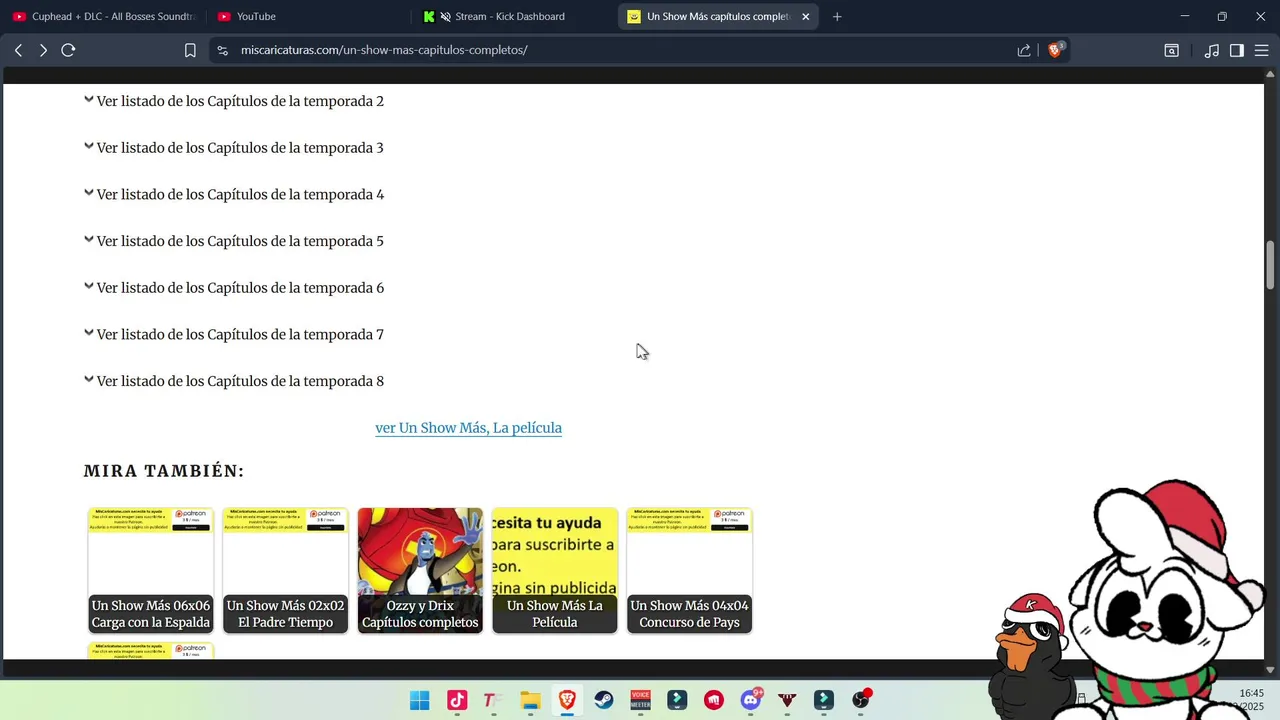The width and height of the screenshot is (1280, 720).
Task: Open the Brave playlist music icon
Action: [x=1212, y=50]
